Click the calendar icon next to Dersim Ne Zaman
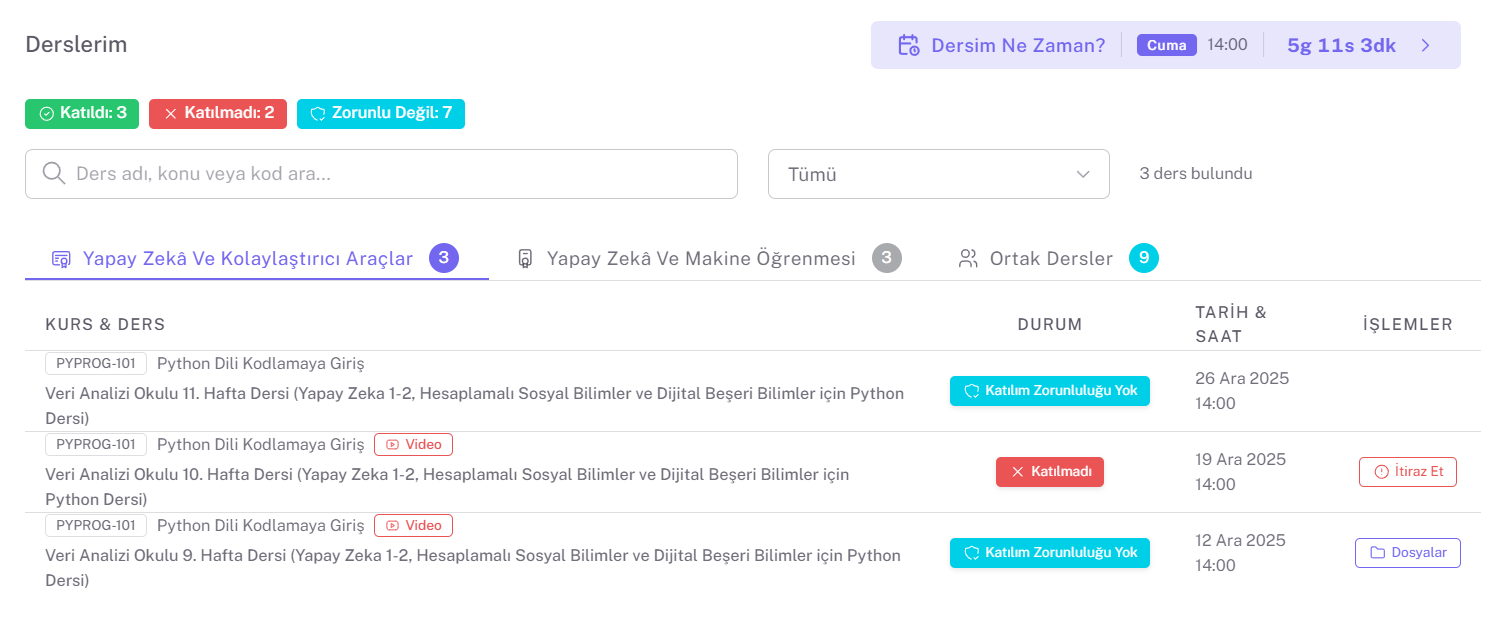1502x617 pixels. click(909, 44)
